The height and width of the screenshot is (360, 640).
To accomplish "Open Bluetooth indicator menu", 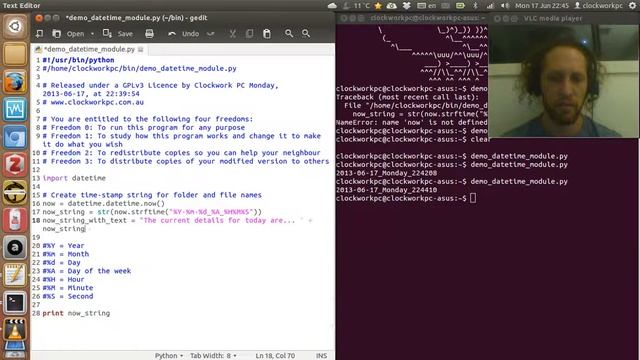I will [x=475, y=6].
